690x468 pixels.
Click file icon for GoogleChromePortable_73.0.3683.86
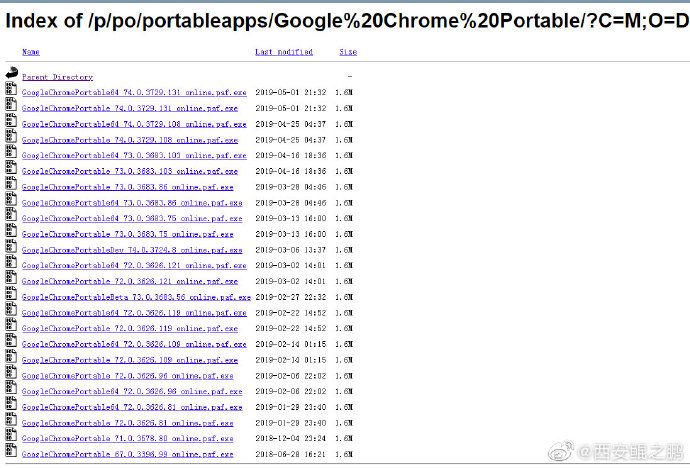[x=11, y=183]
